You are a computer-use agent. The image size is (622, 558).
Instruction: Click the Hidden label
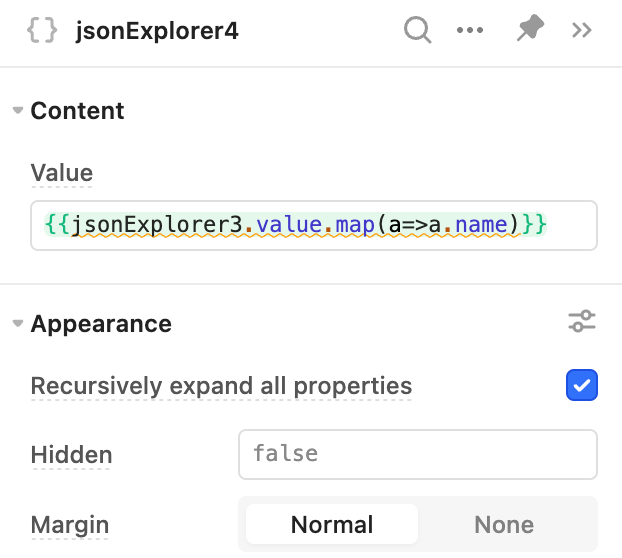point(71,454)
